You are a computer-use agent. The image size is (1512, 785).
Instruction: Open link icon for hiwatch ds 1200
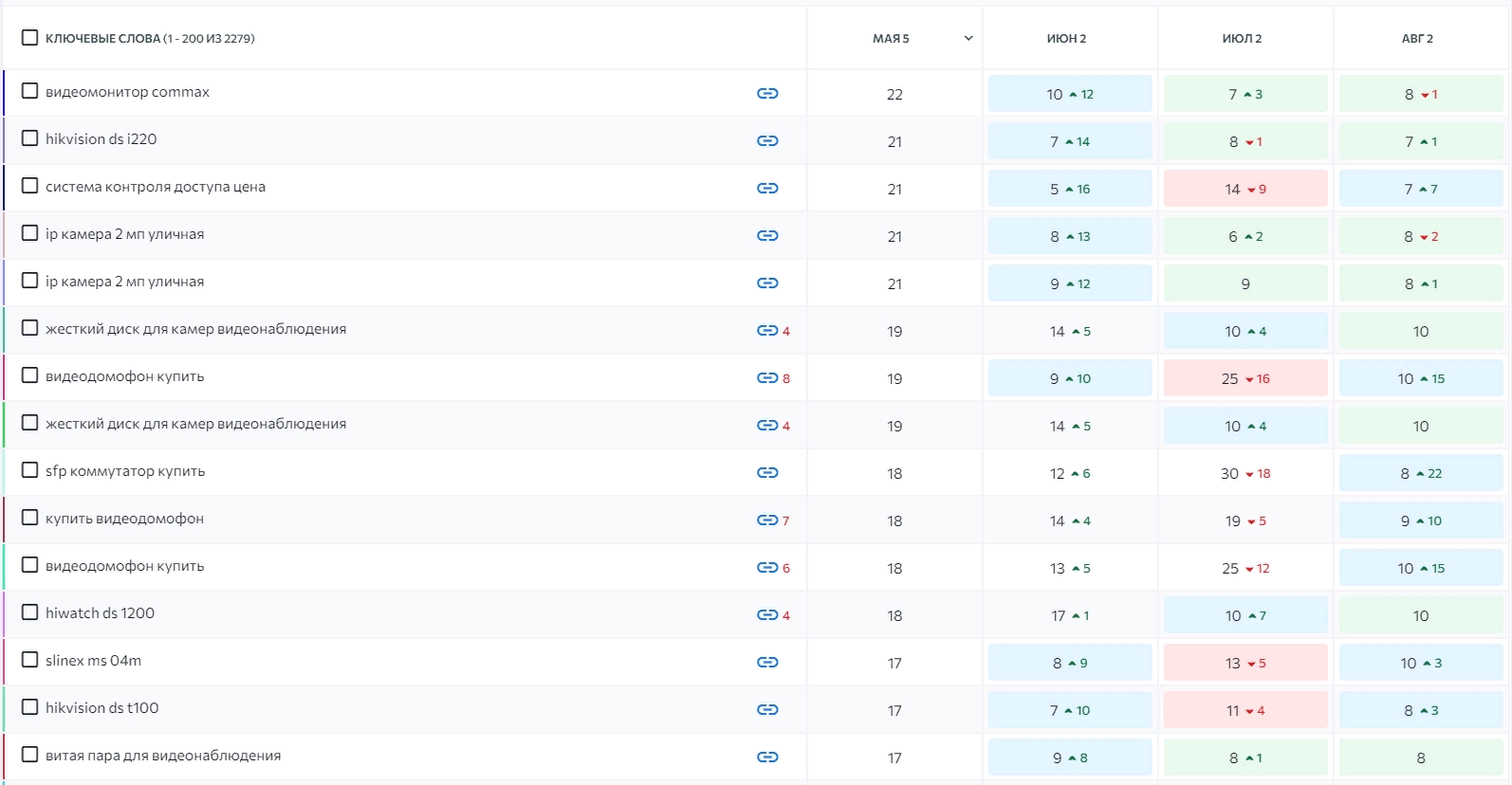(767, 614)
